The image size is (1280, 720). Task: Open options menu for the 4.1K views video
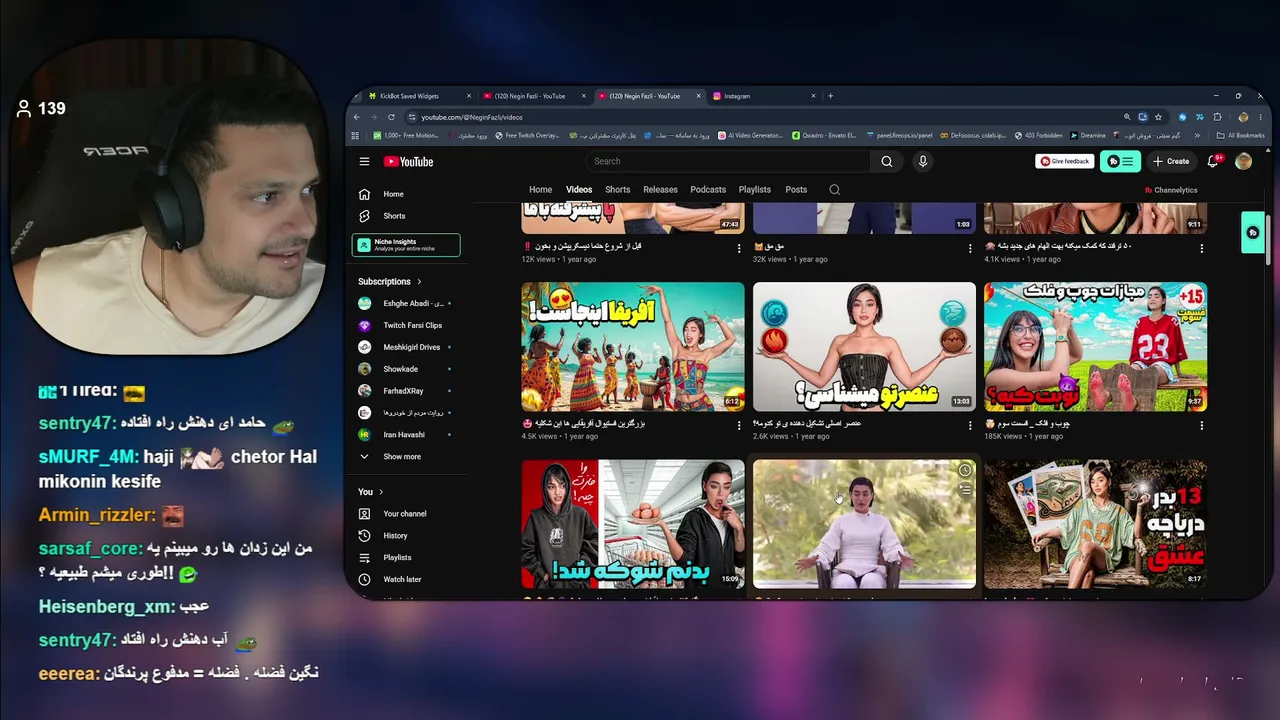coord(1201,248)
